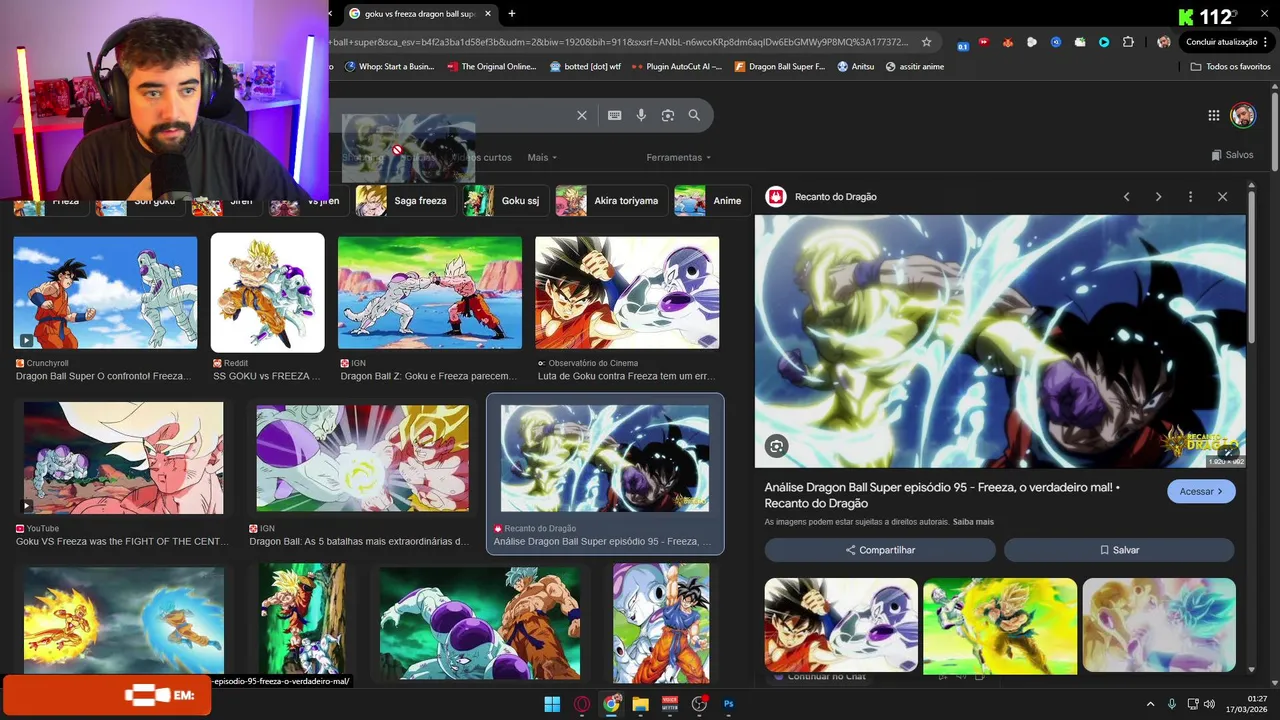1280x720 pixels.
Task: Open the Windows Start menu
Action: (552, 704)
